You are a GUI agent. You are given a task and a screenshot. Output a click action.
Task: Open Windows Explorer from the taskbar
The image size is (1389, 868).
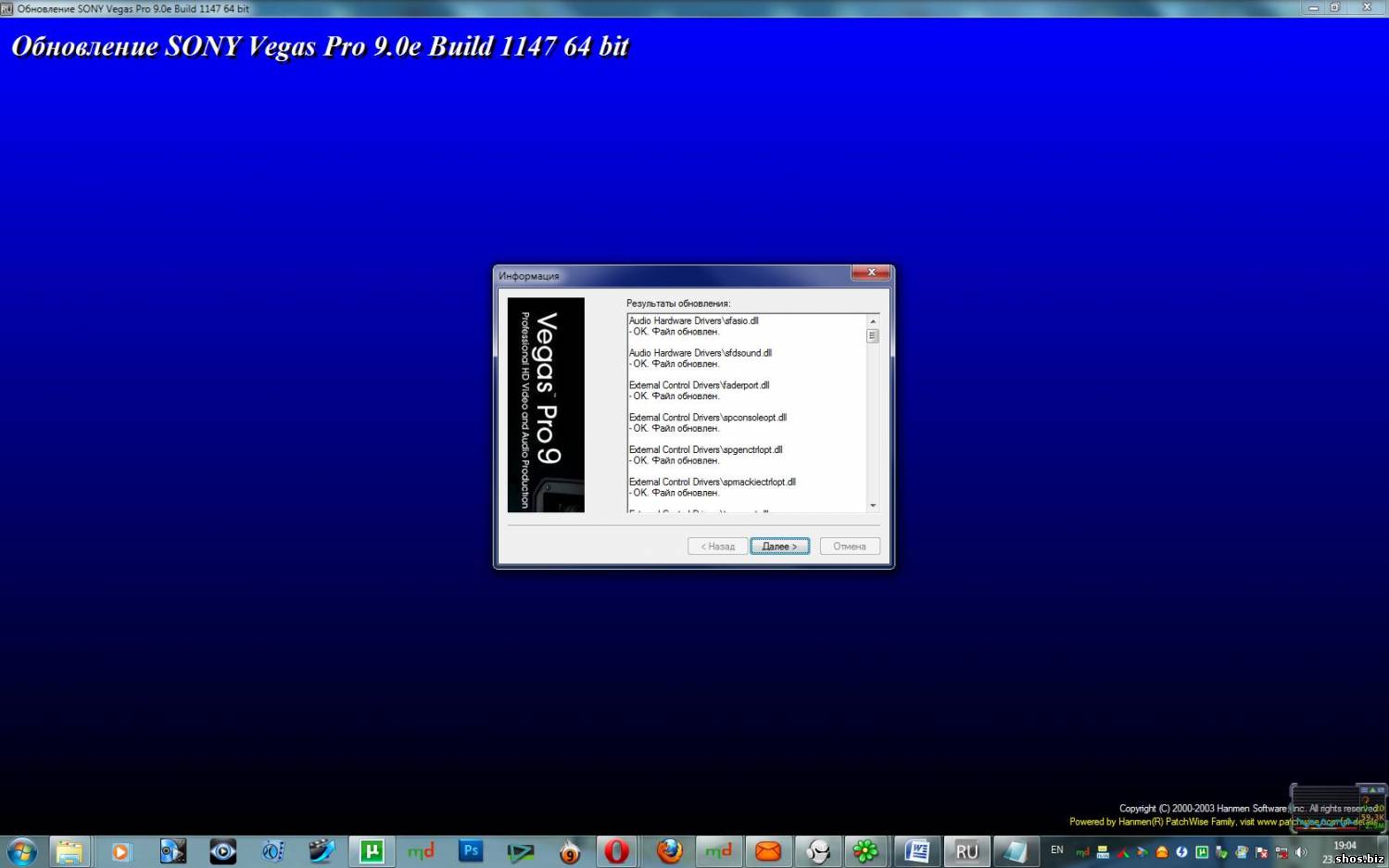tap(69, 851)
